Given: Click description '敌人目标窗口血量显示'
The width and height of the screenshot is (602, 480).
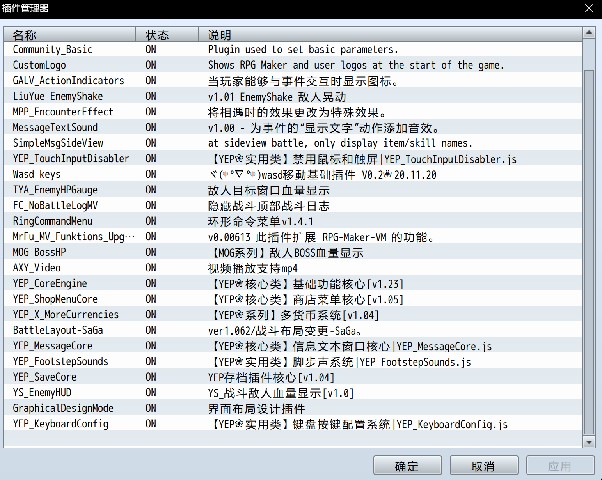Looking at the screenshot, I should click(268, 190).
